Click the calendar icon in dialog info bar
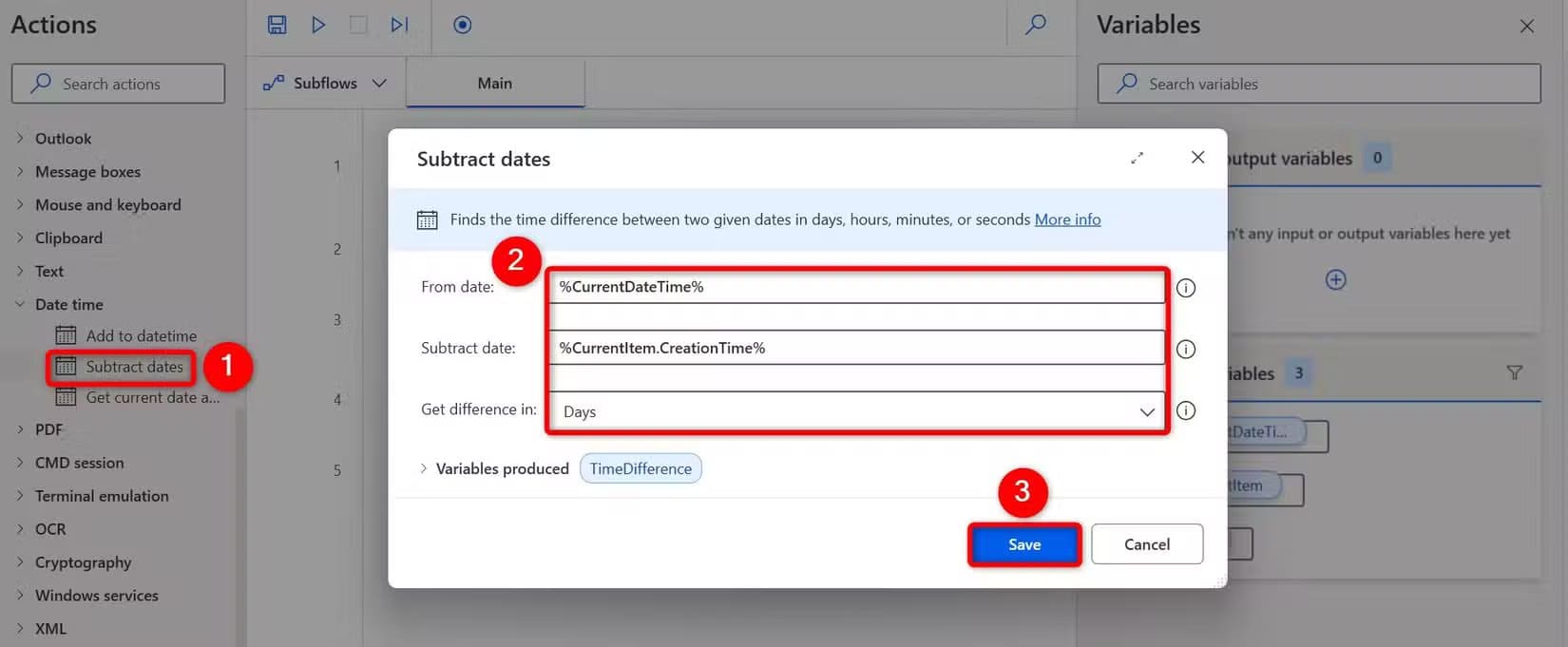 click(428, 219)
